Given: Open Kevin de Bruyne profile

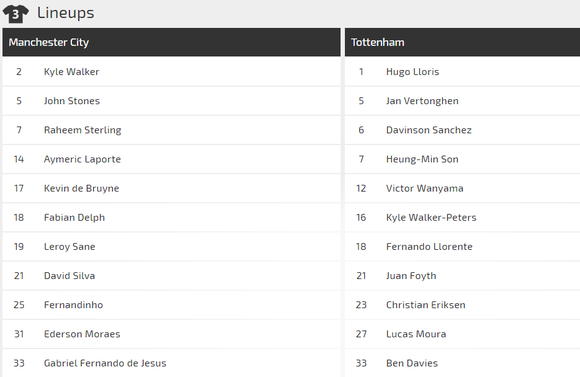Looking at the screenshot, I should pos(81,188).
